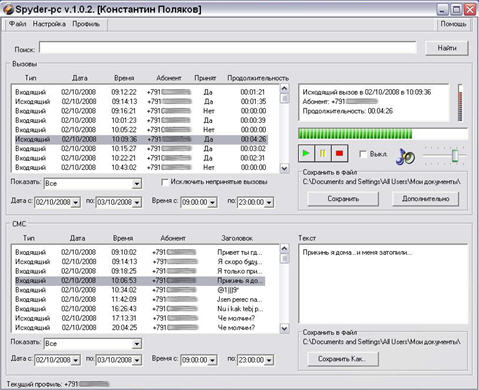The width and height of the screenshot is (479, 390).
Task: Open the Настройка menu
Action: [49, 24]
